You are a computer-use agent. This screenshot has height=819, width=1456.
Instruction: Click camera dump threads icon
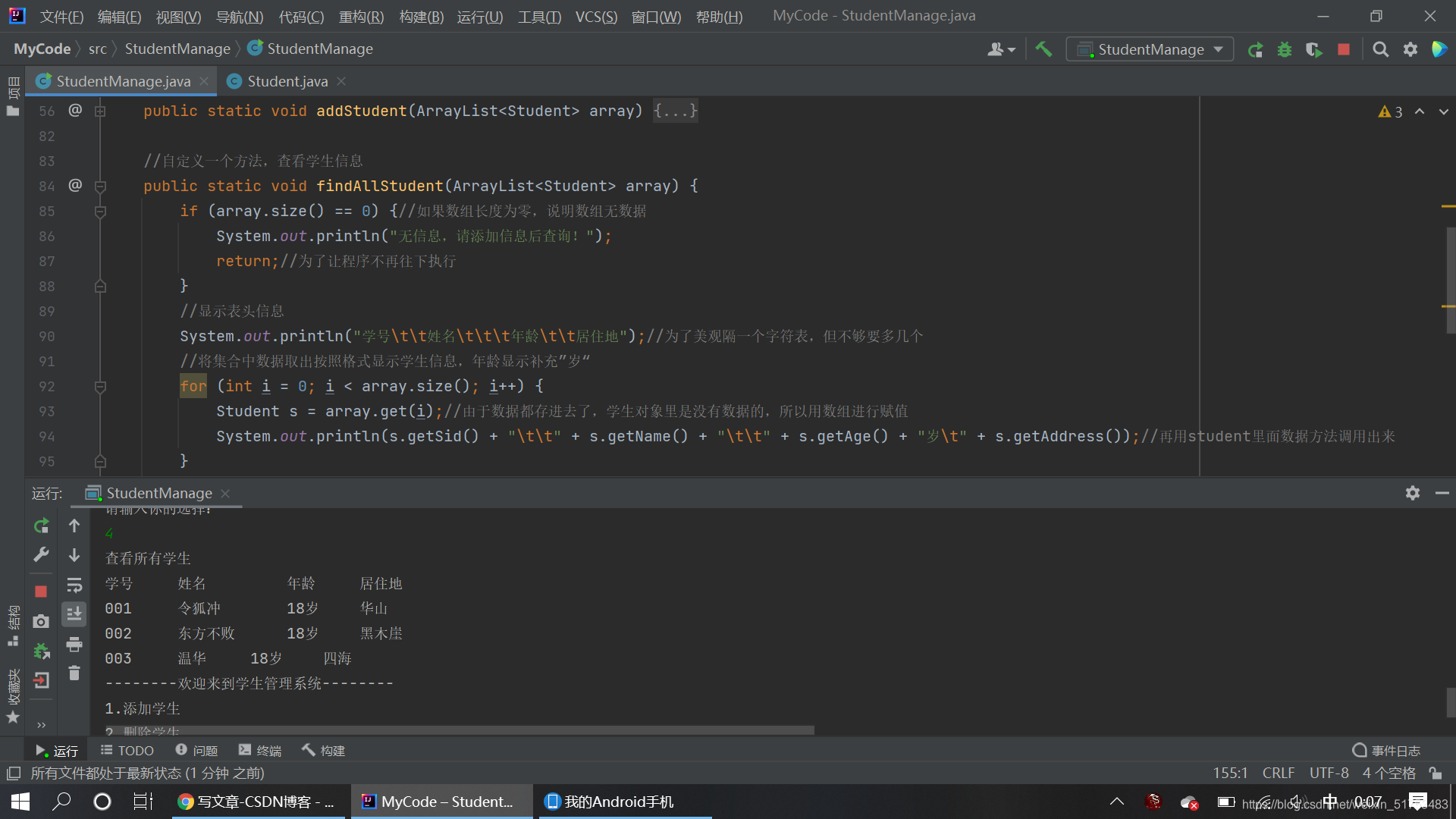pyautogui.click(x=41, y=622)
